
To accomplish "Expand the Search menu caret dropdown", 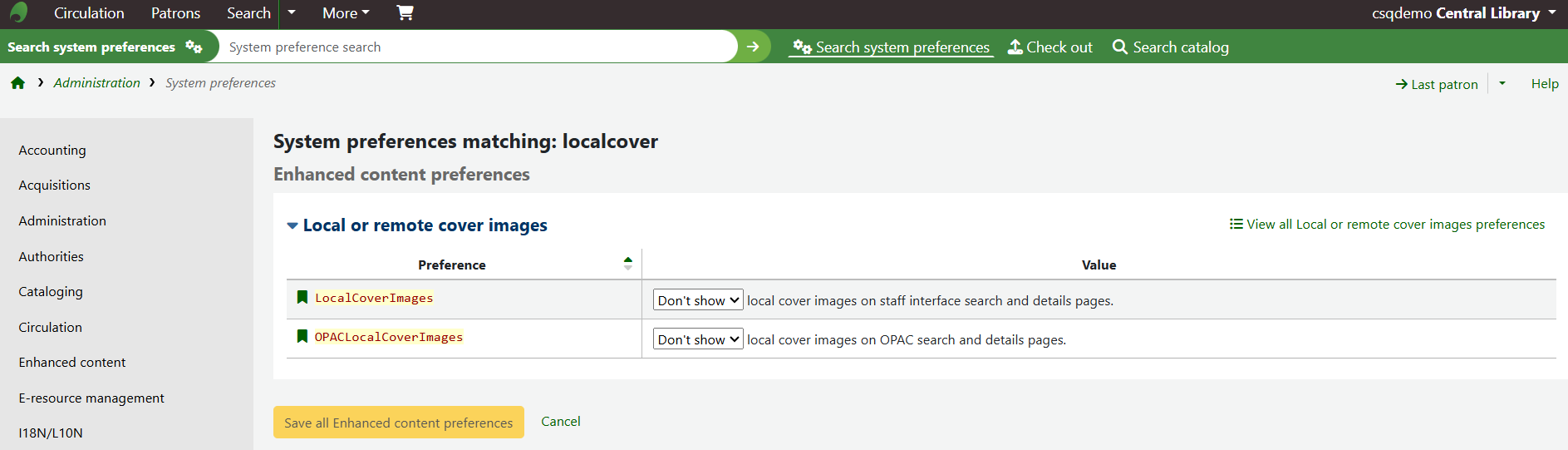I will [x=292, y=12].
